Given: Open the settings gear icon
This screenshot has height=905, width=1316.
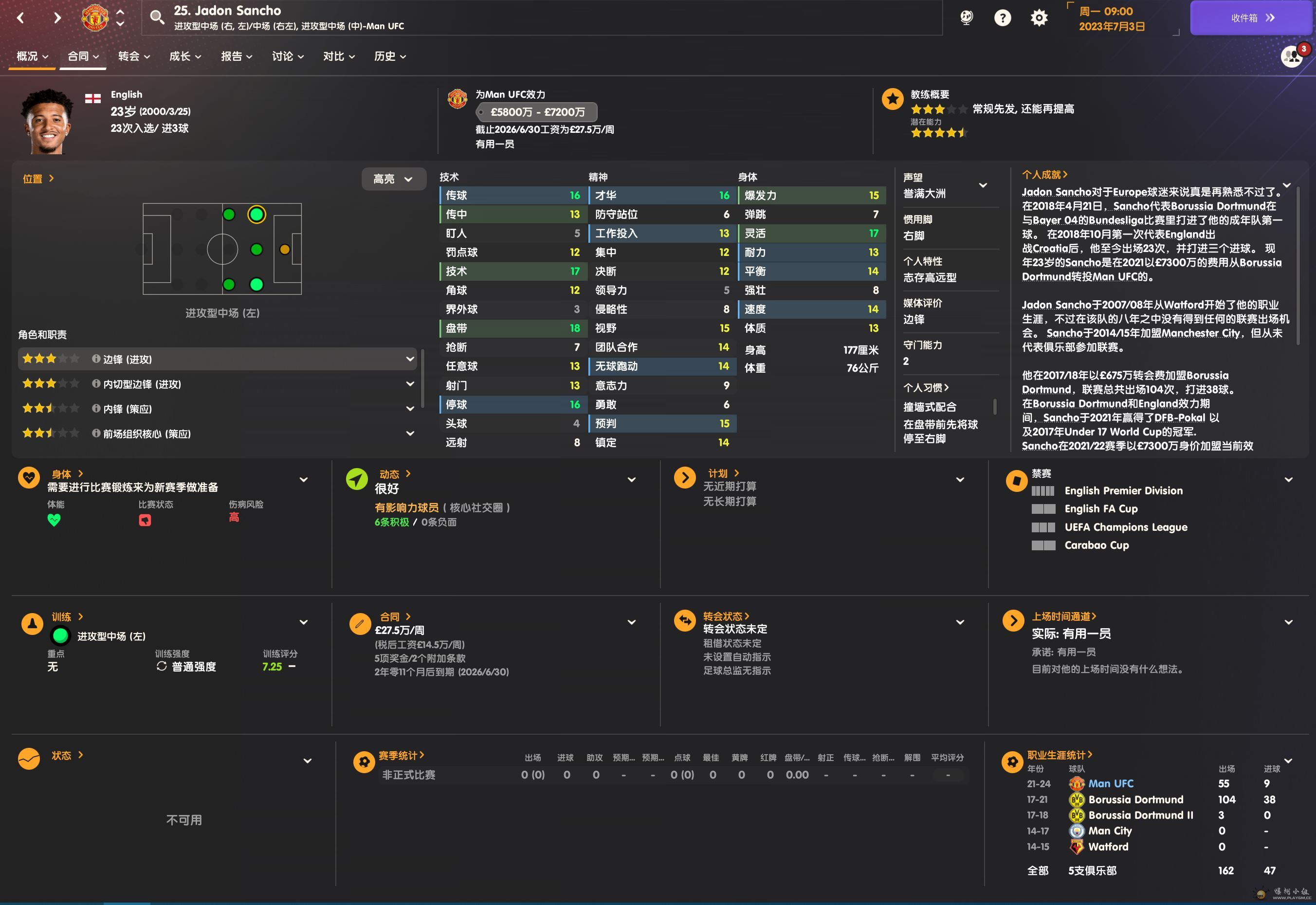Looking at the screenshot, I should click(1039, 18).
